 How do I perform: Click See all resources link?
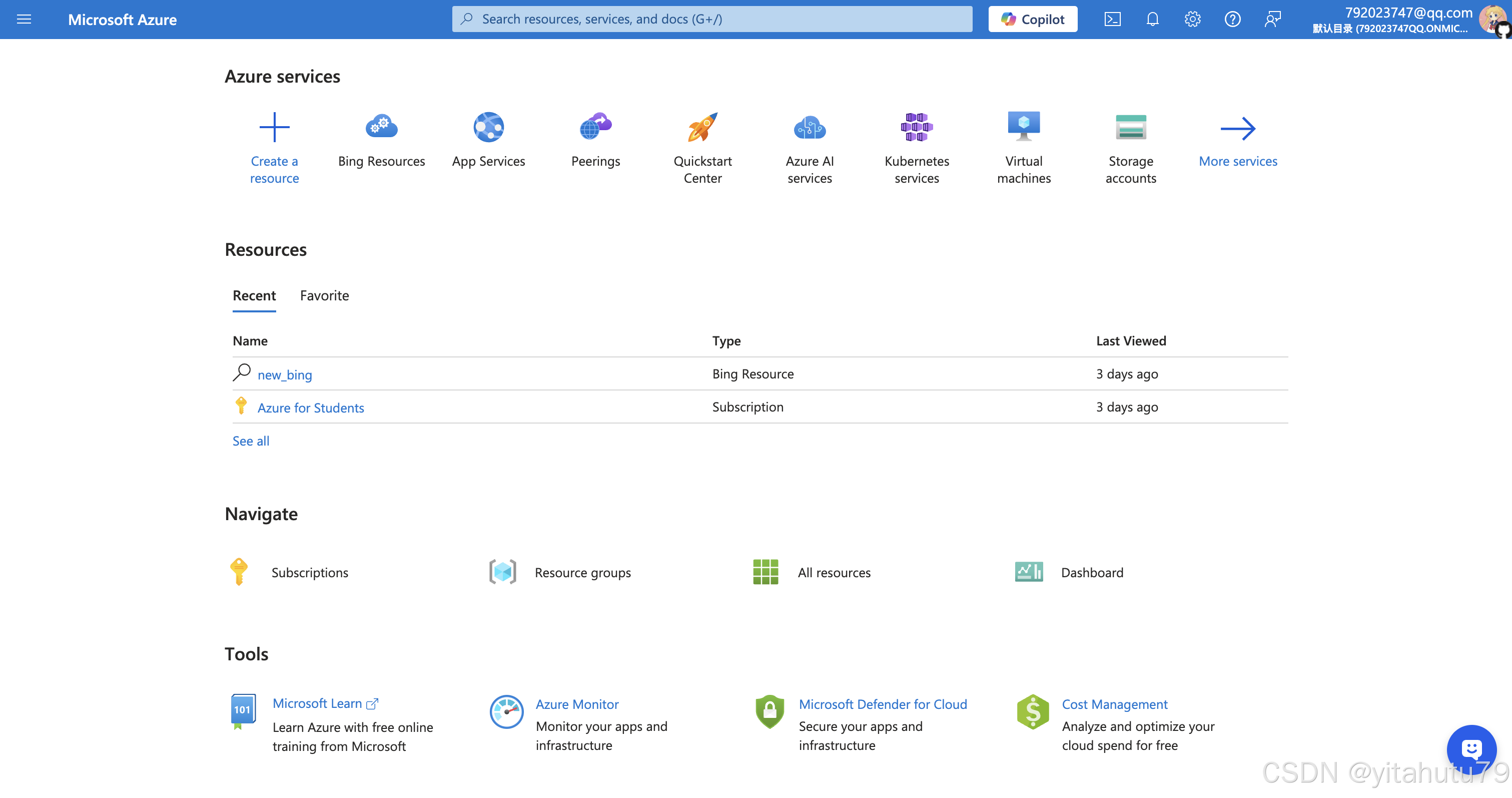coord(251,441)
